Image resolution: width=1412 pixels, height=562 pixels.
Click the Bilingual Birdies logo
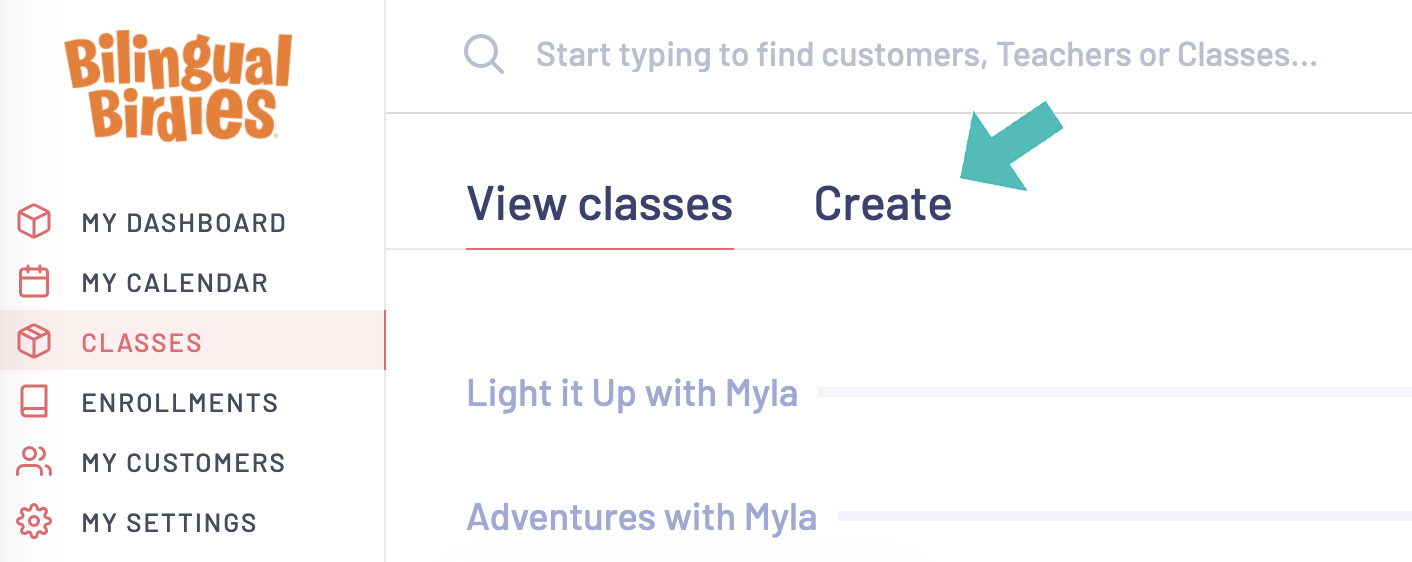178,87
